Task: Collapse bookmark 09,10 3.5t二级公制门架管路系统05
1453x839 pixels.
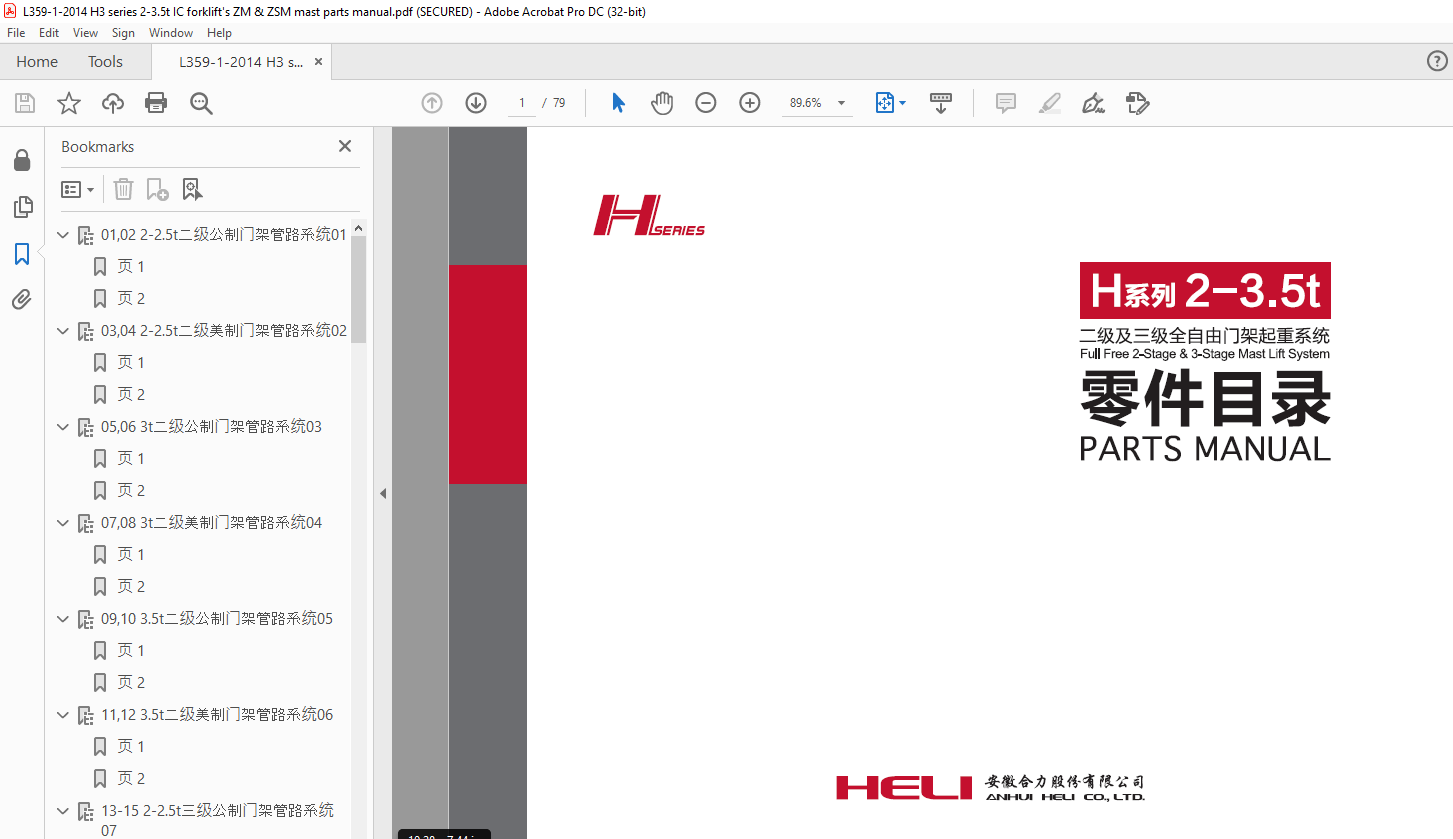Action: [x=63, y=619]
